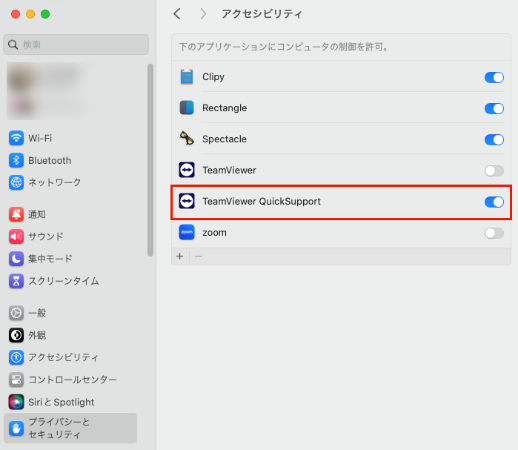
Task: Click the search magnifier icon
Action: pos(13,44)
